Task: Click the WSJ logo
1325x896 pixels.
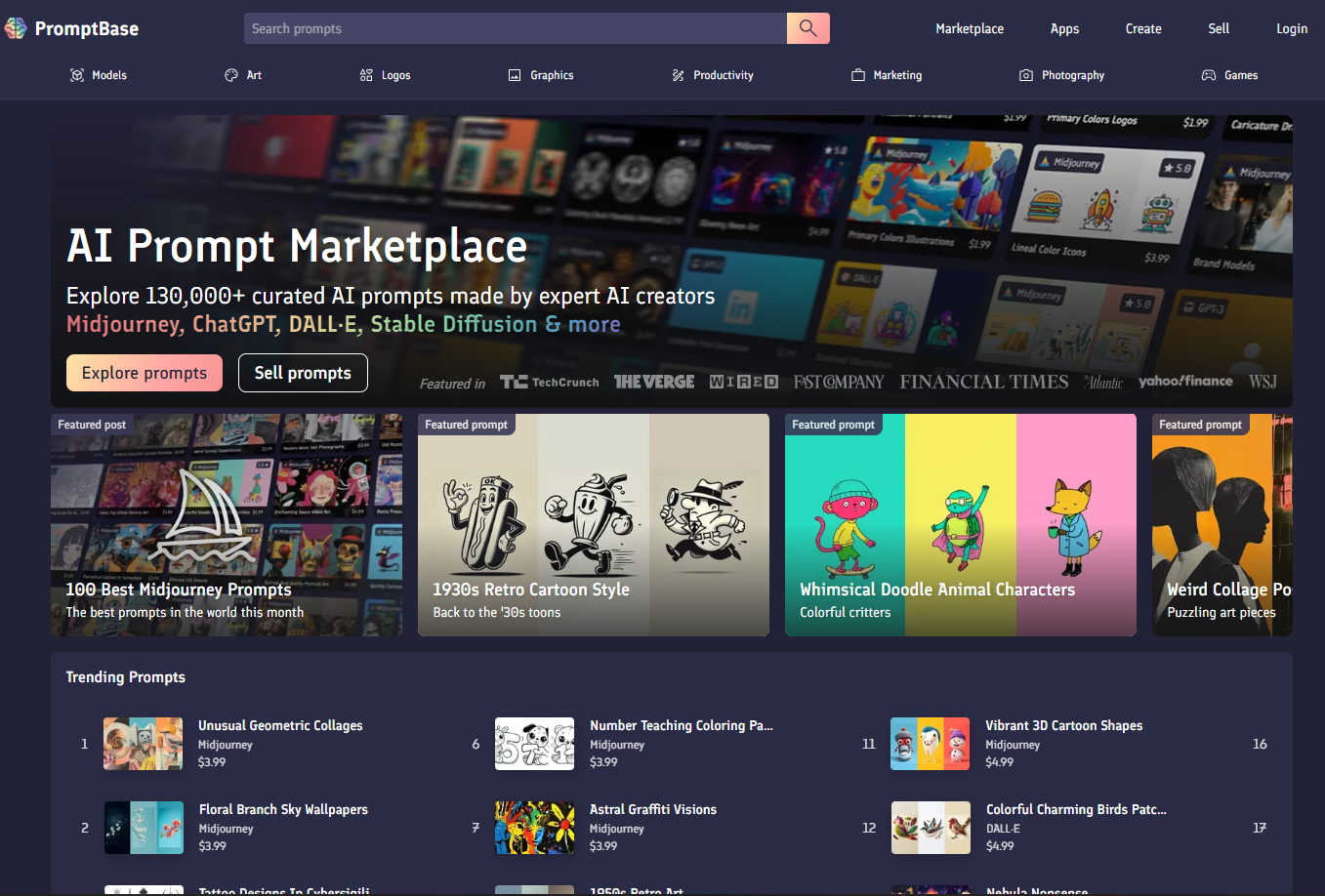Action: [1263, 382]
